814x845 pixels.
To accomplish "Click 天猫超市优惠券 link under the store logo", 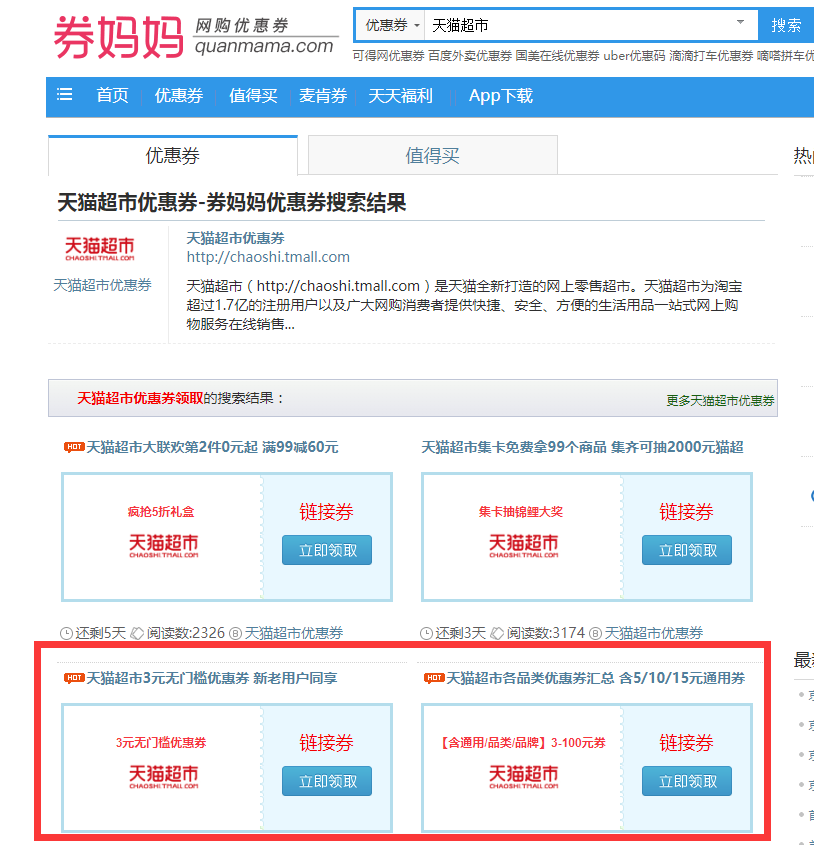I will (x=102, y=285).
